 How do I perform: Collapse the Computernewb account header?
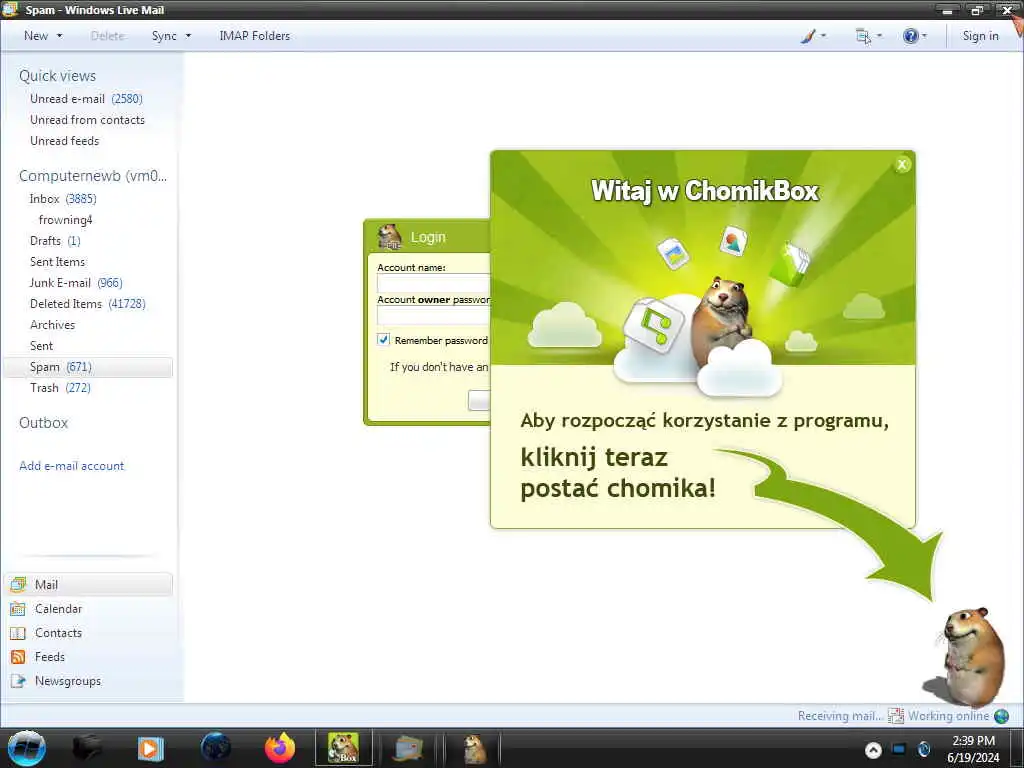point(93,176)
